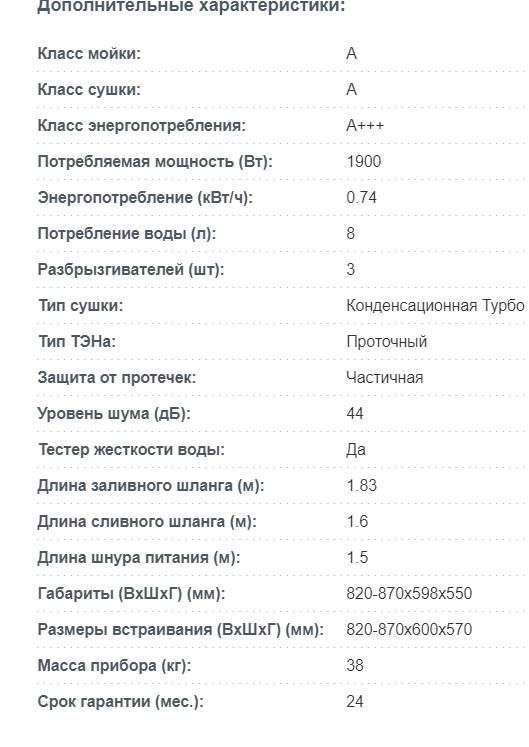529x747 pixels.
Task: Click the 0.74 energy consumption value
Action: tap(361, 197)
